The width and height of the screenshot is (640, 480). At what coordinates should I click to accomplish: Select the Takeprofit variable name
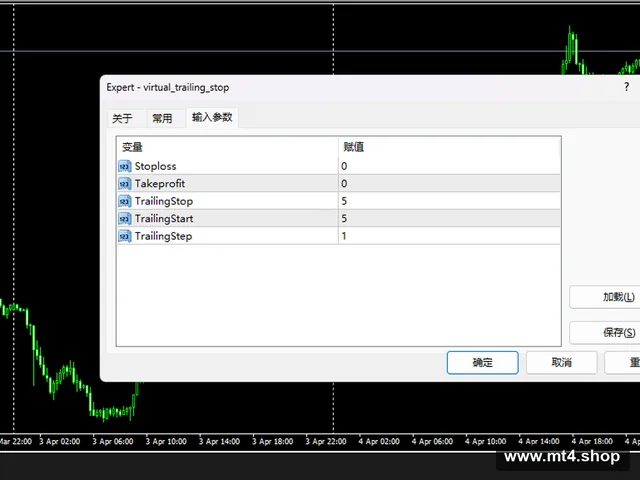pos(160,184)
